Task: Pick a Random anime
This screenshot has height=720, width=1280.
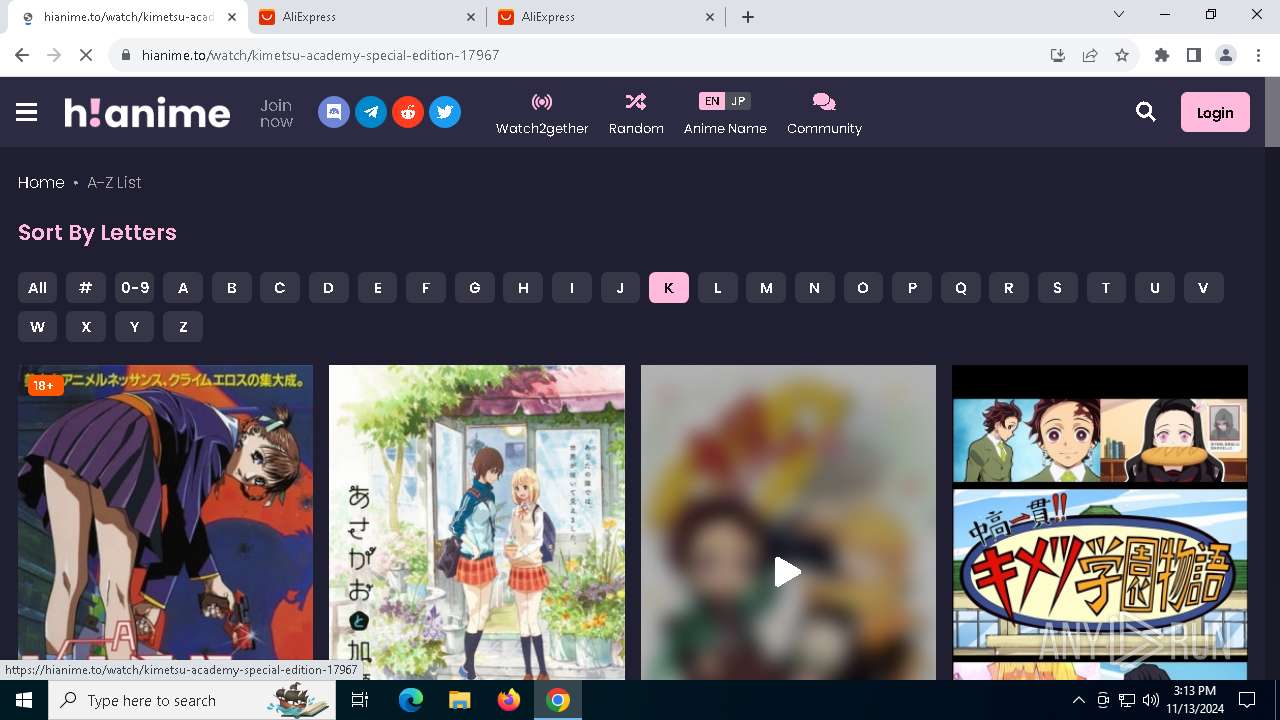Action: [x=636, y=113]
